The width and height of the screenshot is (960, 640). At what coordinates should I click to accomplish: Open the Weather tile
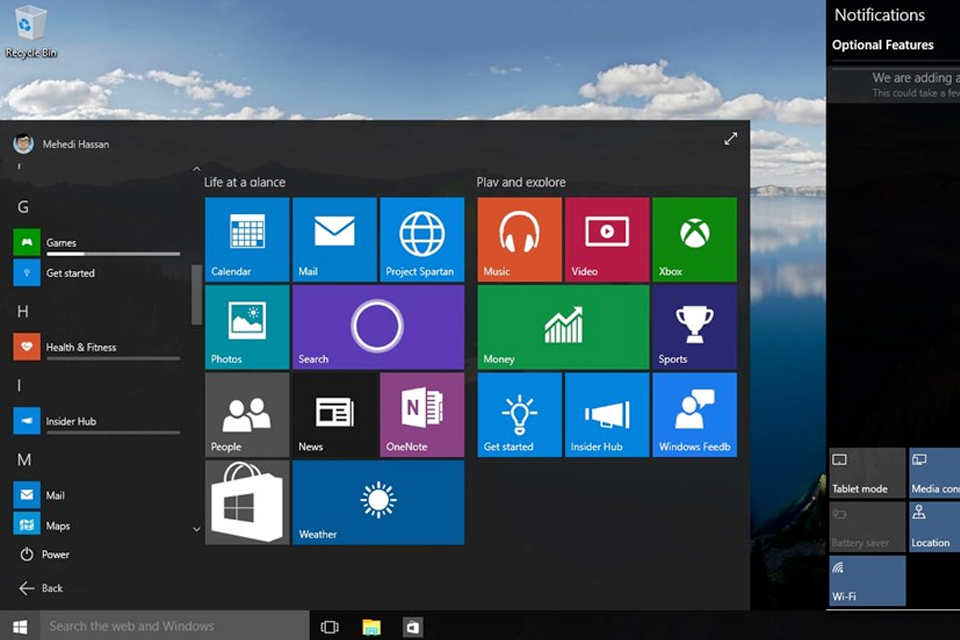click(378, 502)
